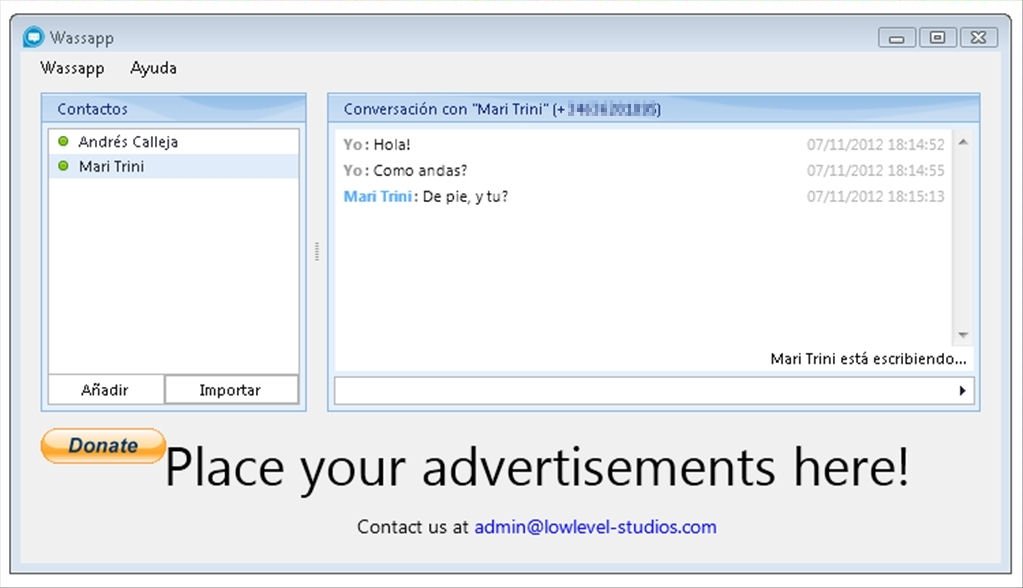Viewport: 1023px width, 588px height.
Task: Click the Wassapp app icon in title bar
Action: pos(33,37)
